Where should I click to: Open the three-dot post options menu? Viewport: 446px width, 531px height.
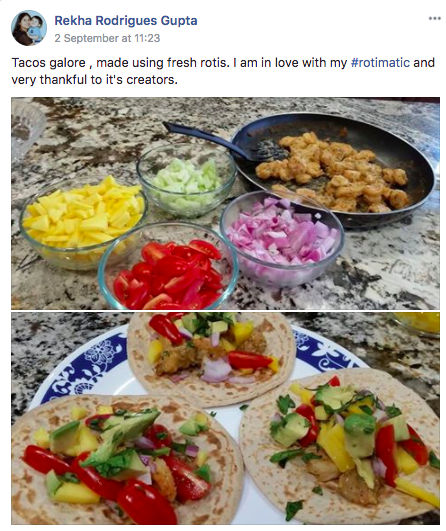[x=434, y=18]
